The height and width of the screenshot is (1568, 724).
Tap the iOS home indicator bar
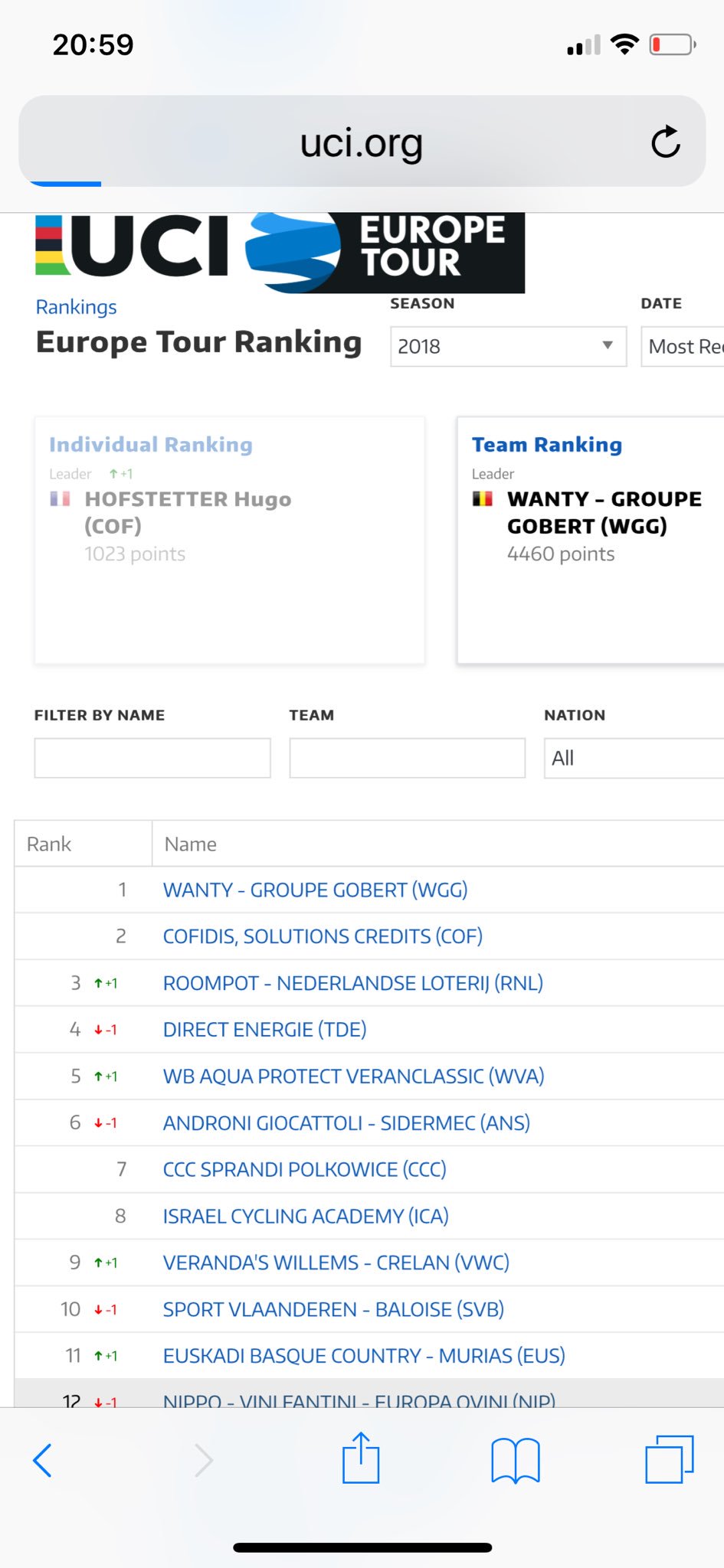(x=362, y=1547)
